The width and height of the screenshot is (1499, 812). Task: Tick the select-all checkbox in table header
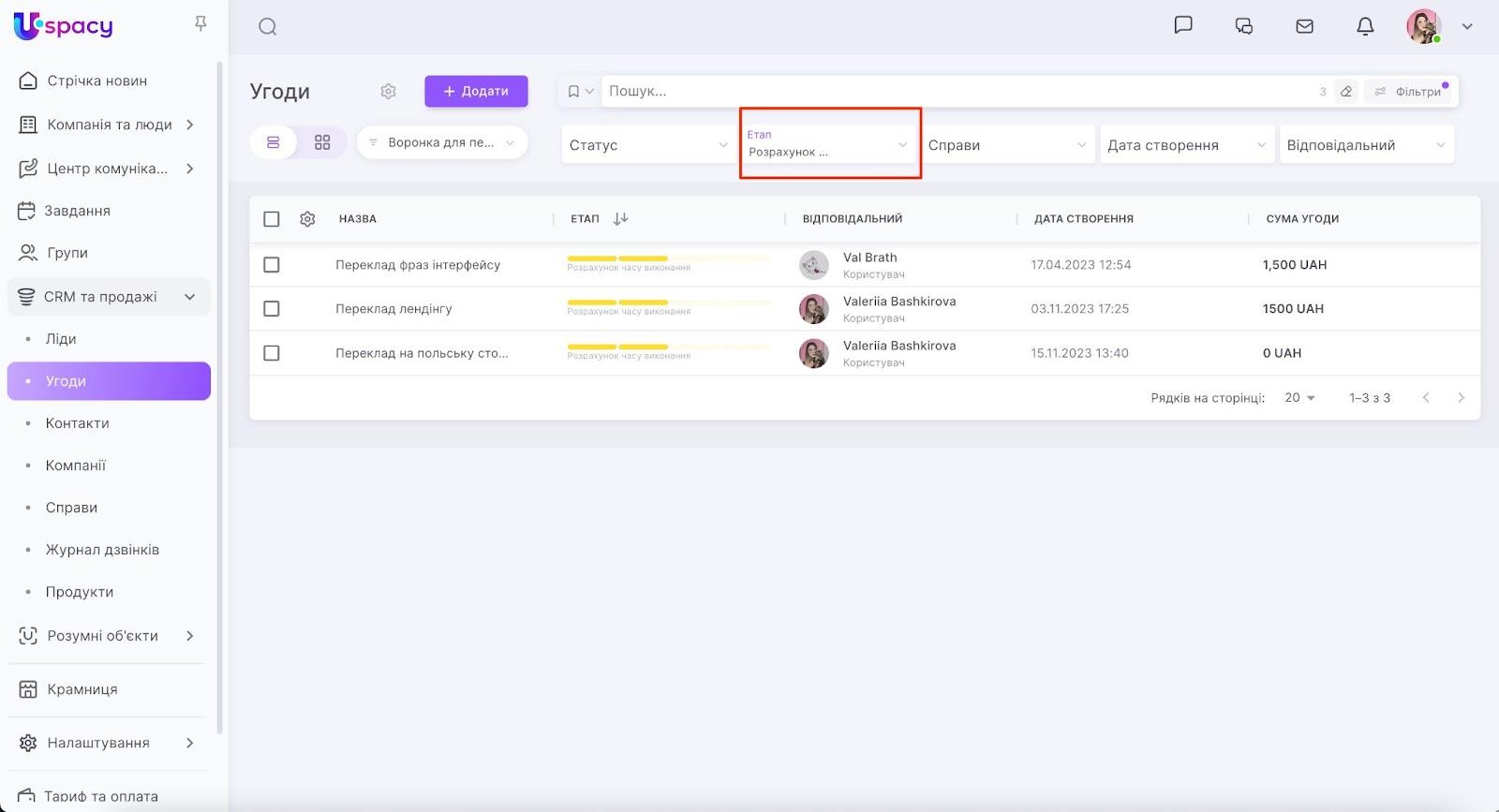(272, 219)
